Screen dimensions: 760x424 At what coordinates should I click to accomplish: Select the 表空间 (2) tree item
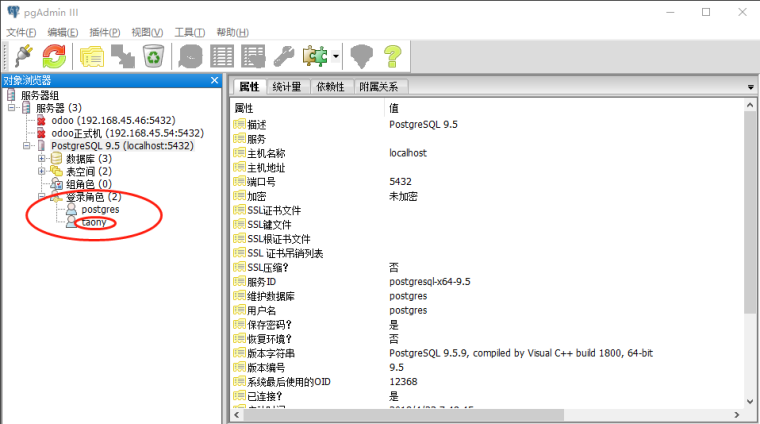pyautogui.click(x=89, y=171)
